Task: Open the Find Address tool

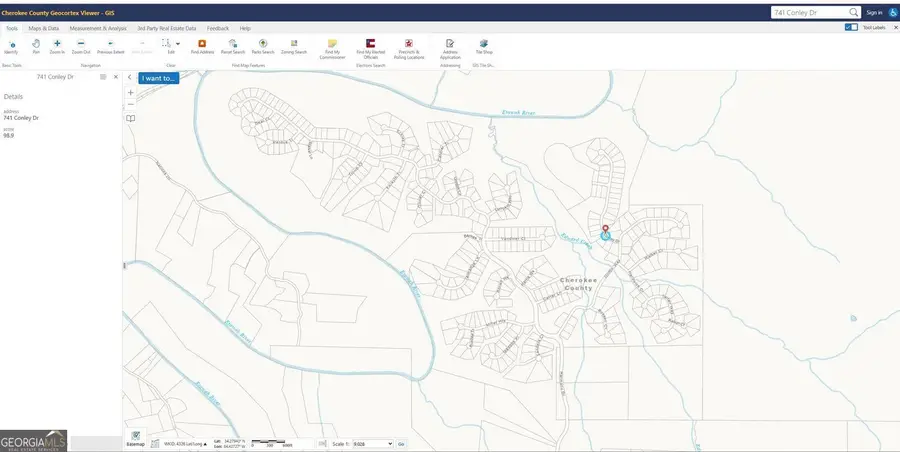Action: [x=202, y=47]
